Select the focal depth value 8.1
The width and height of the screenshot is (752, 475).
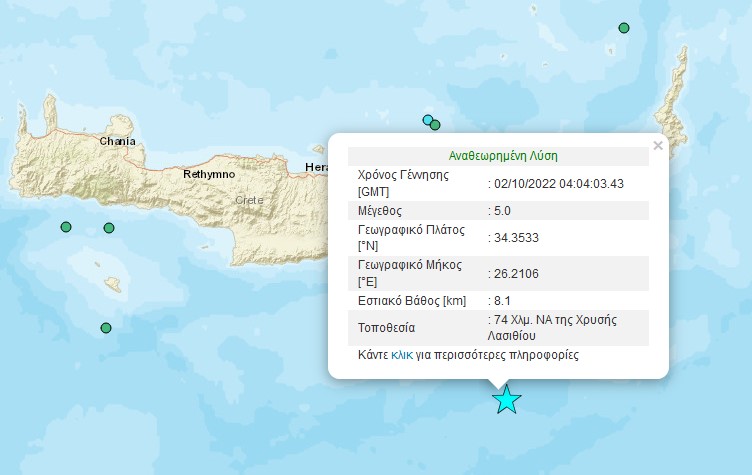coord(502,301)
